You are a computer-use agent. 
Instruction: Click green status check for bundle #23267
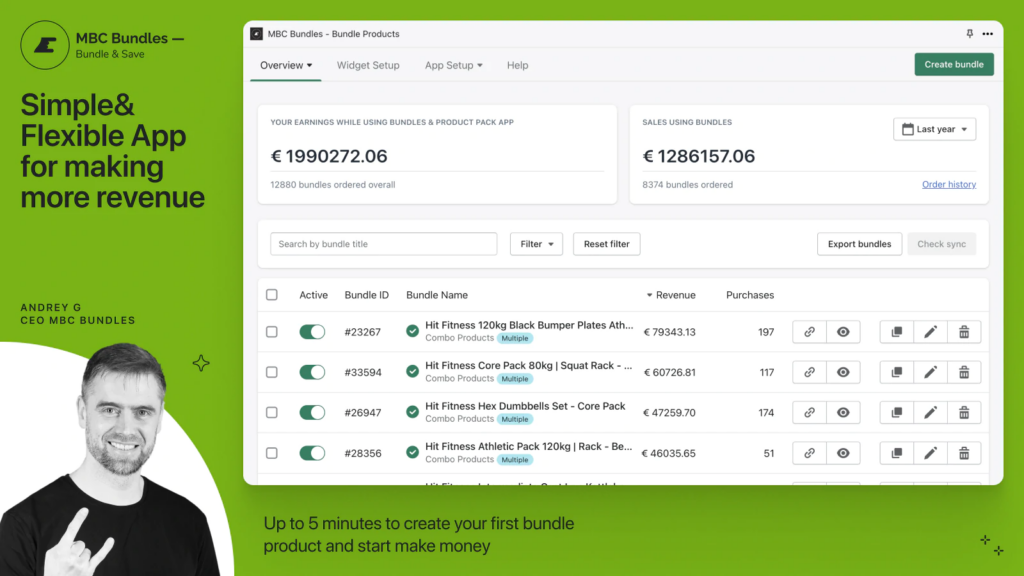point(412,331)
